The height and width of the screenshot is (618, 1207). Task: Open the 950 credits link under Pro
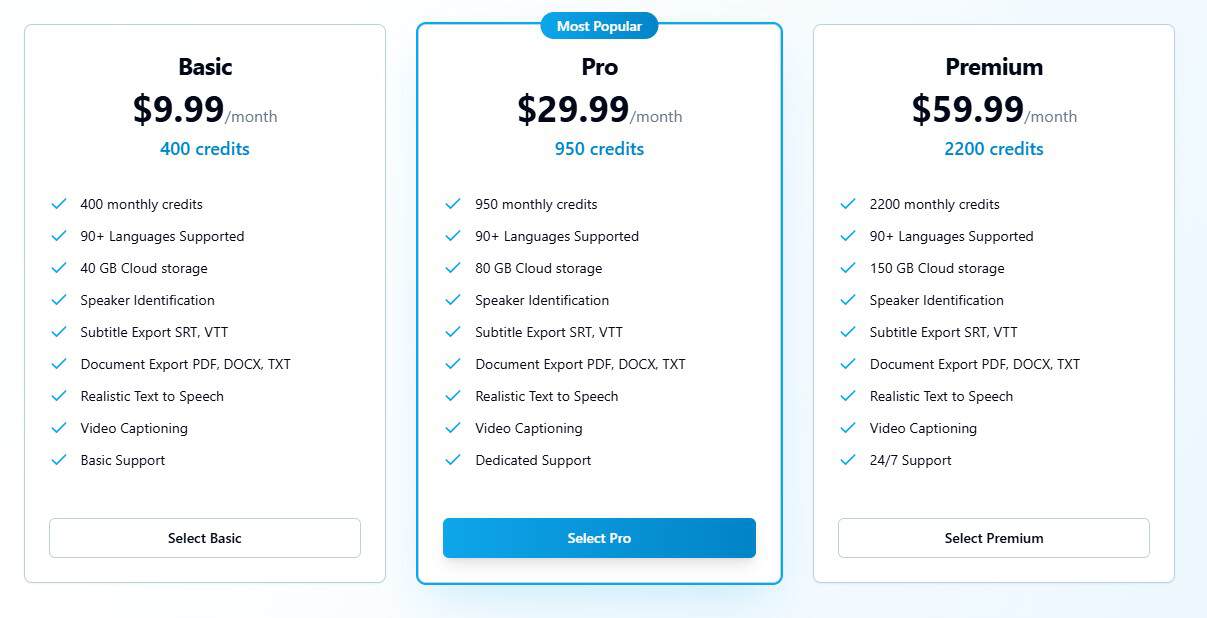click(x=599, y=148)
